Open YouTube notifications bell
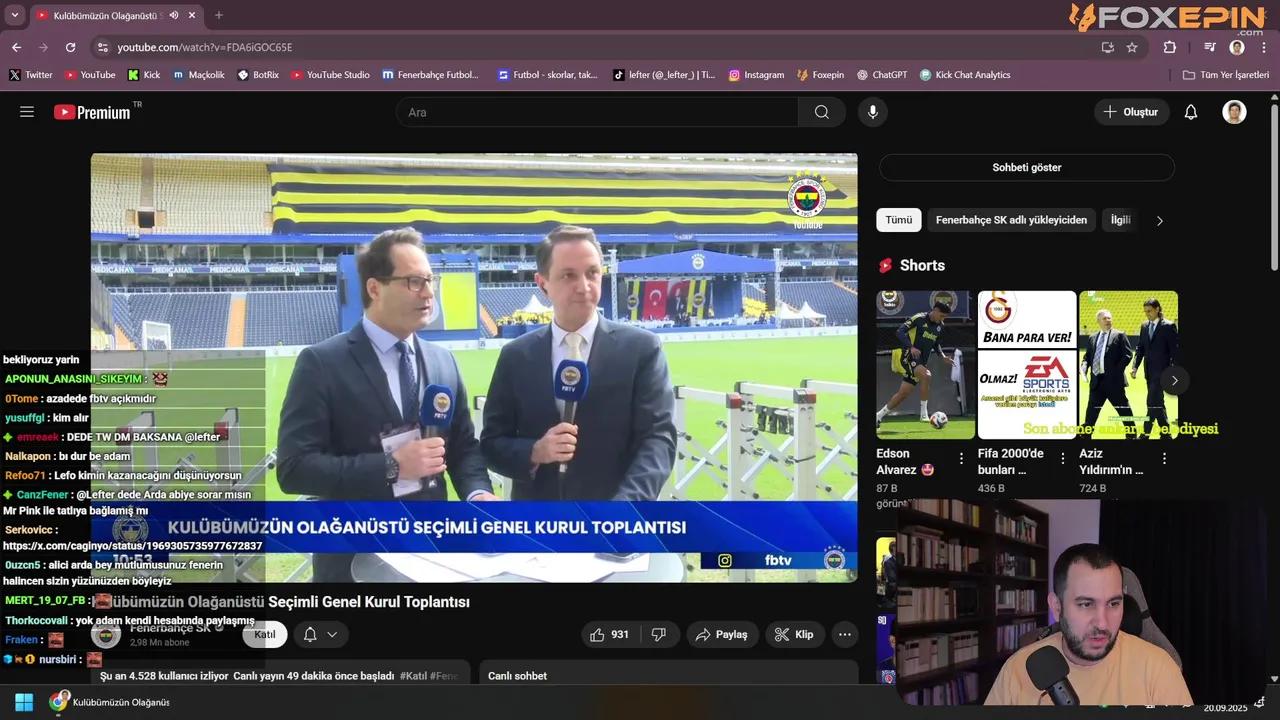The height and width of the screenshot is (720, 1280). 1191,112
